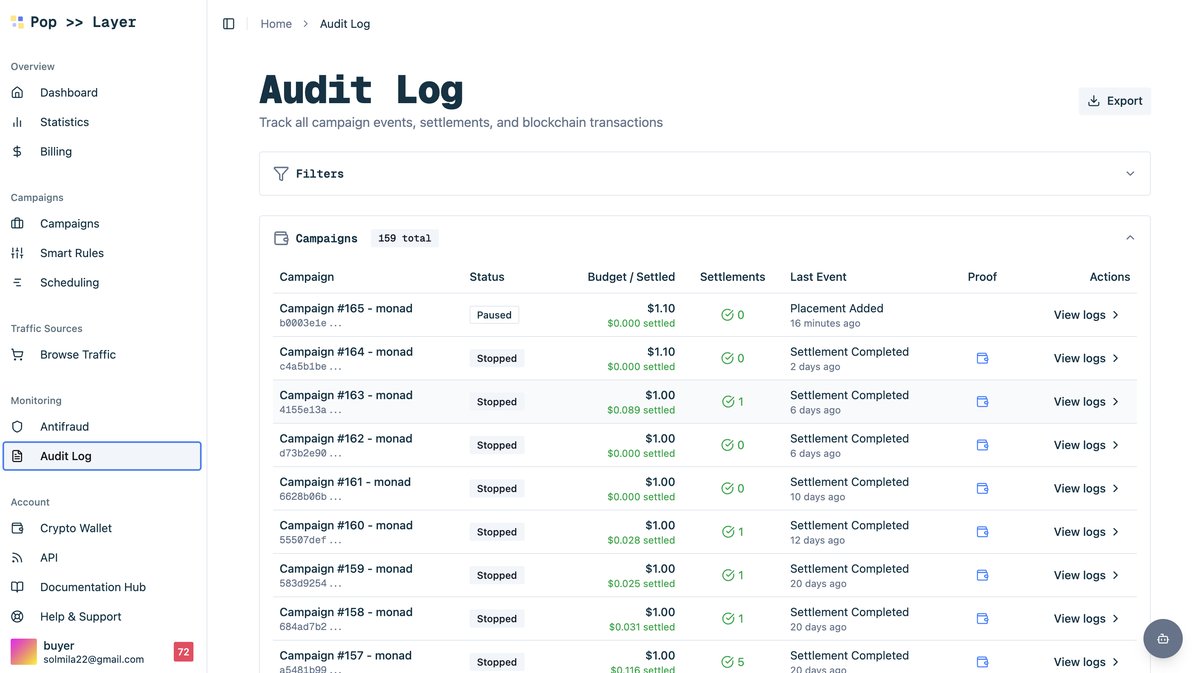Open the Scheduling menu item
The height and width of the screenshot is (673, 1200).
pyautogui.click(x=69, y=282)
